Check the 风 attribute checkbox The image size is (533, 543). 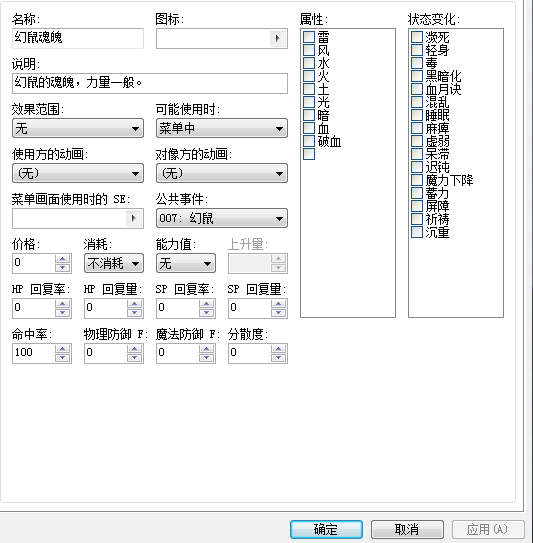pyautogui.click(x=309, y=50)
